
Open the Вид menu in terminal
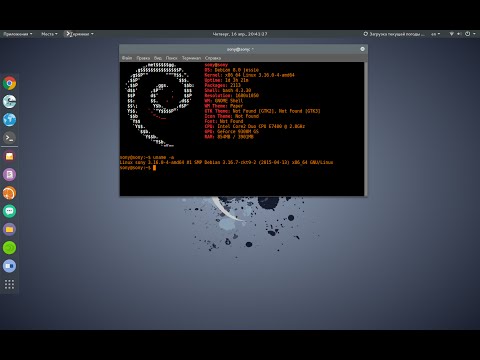point(158,58)
